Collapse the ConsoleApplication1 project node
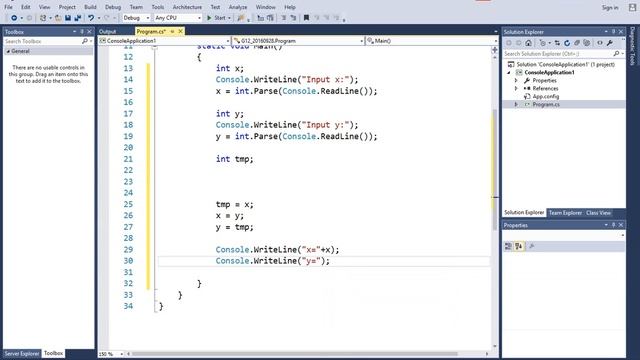The width and height of the screenshot is (640, 360). tap(509, 73)
